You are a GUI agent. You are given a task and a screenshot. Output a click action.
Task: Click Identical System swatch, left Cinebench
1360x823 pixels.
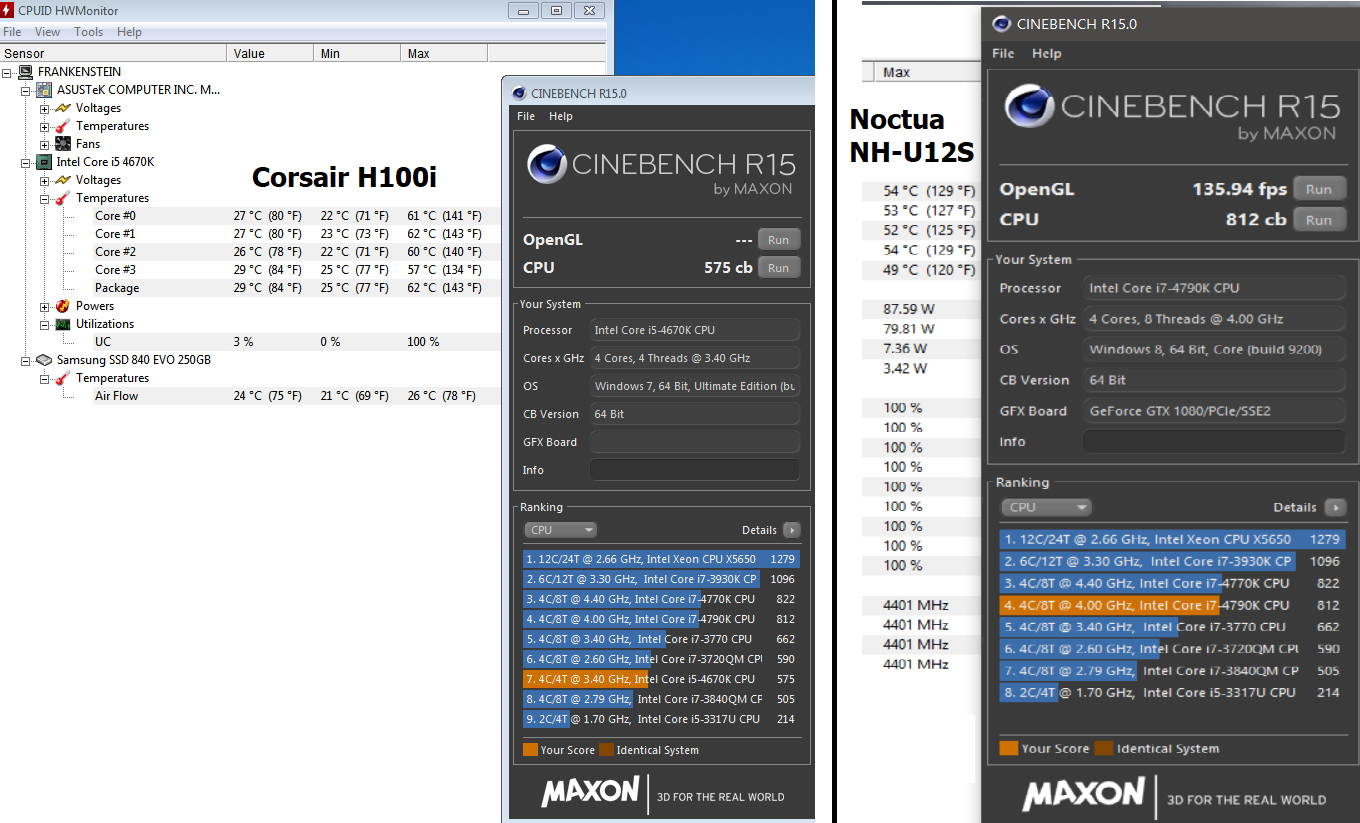click(x=606, y=749)
